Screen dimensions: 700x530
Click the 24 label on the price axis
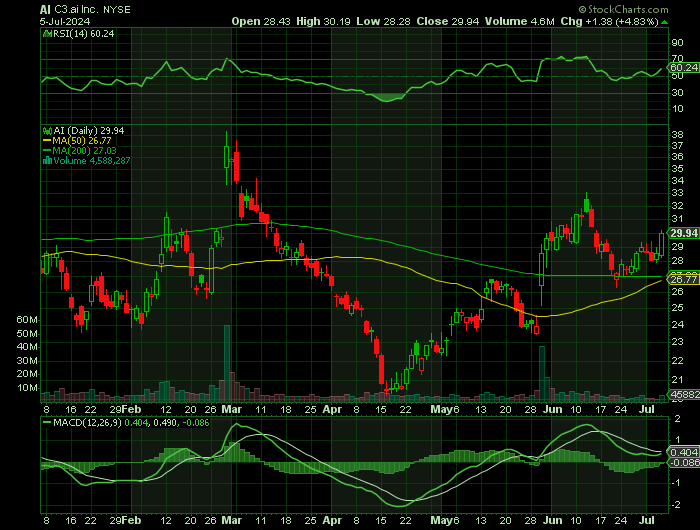677,325
